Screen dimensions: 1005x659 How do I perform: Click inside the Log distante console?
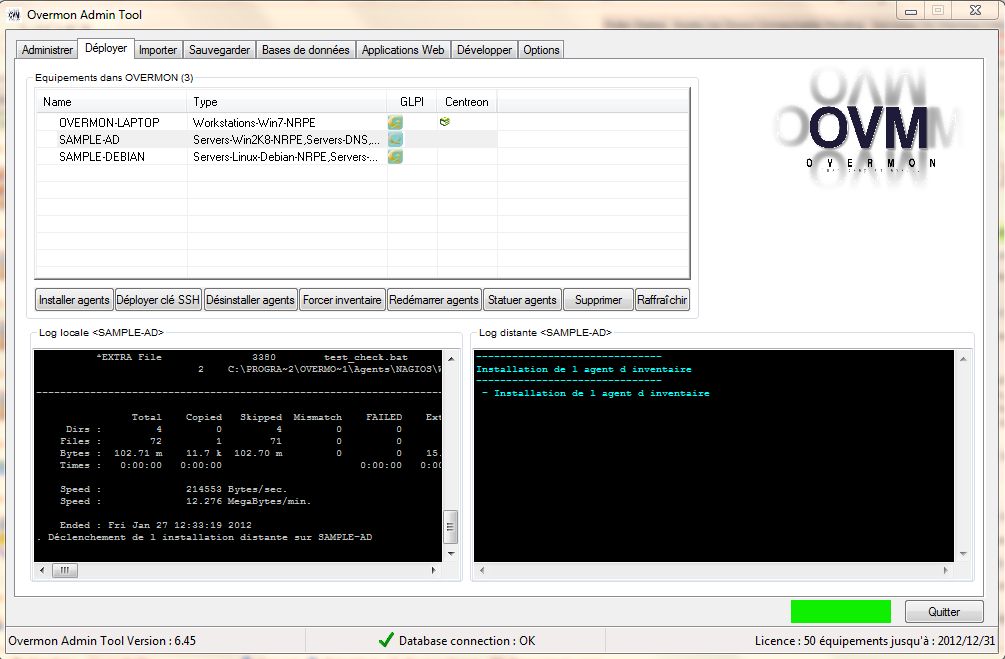(x=713, y=456)
